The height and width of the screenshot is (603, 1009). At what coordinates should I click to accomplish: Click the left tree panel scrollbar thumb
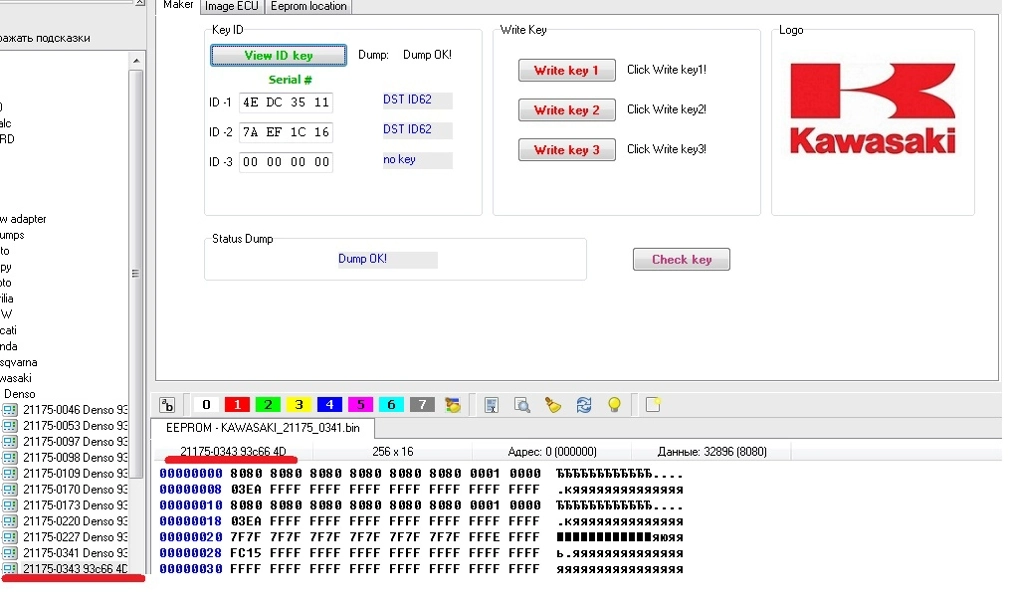click(x=136, y=274)
